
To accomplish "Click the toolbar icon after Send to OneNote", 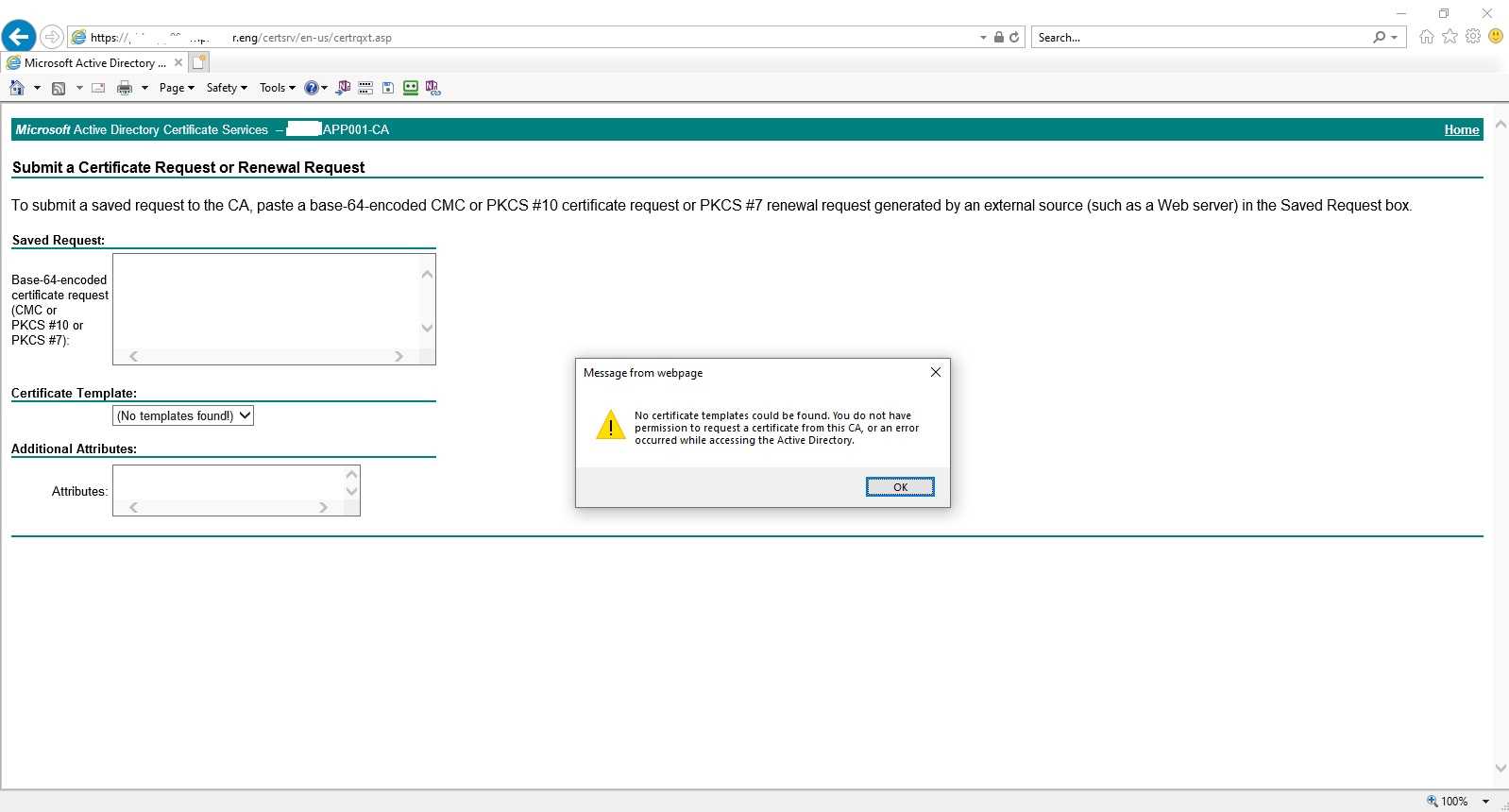I will pyautogui.click(x=365, y=88).
